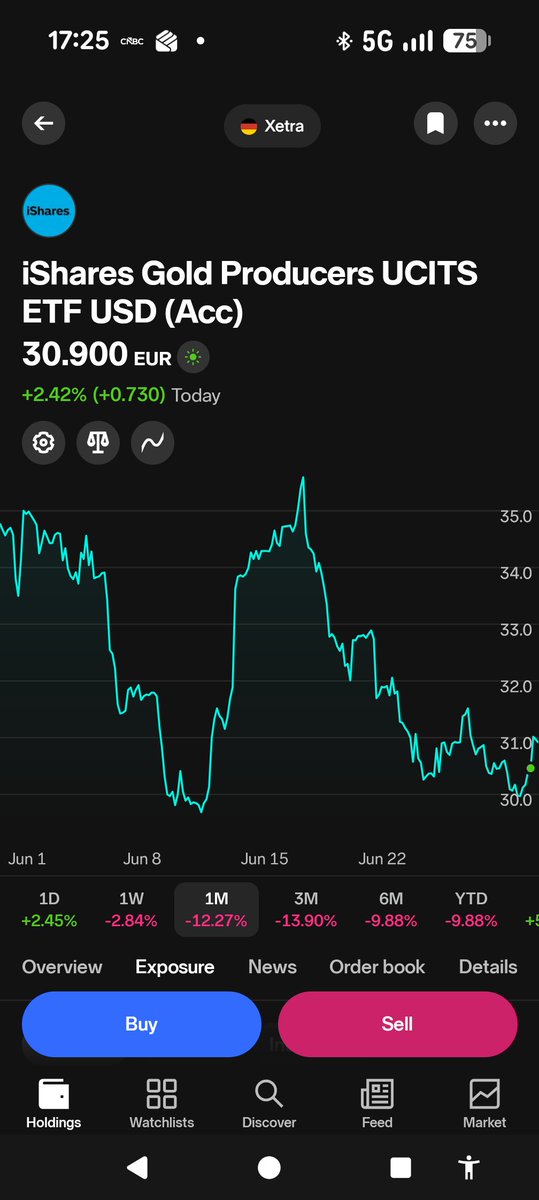Select the 1W time range
The height and width of the screenshot is (1200, 539).
tap(131, 910)
